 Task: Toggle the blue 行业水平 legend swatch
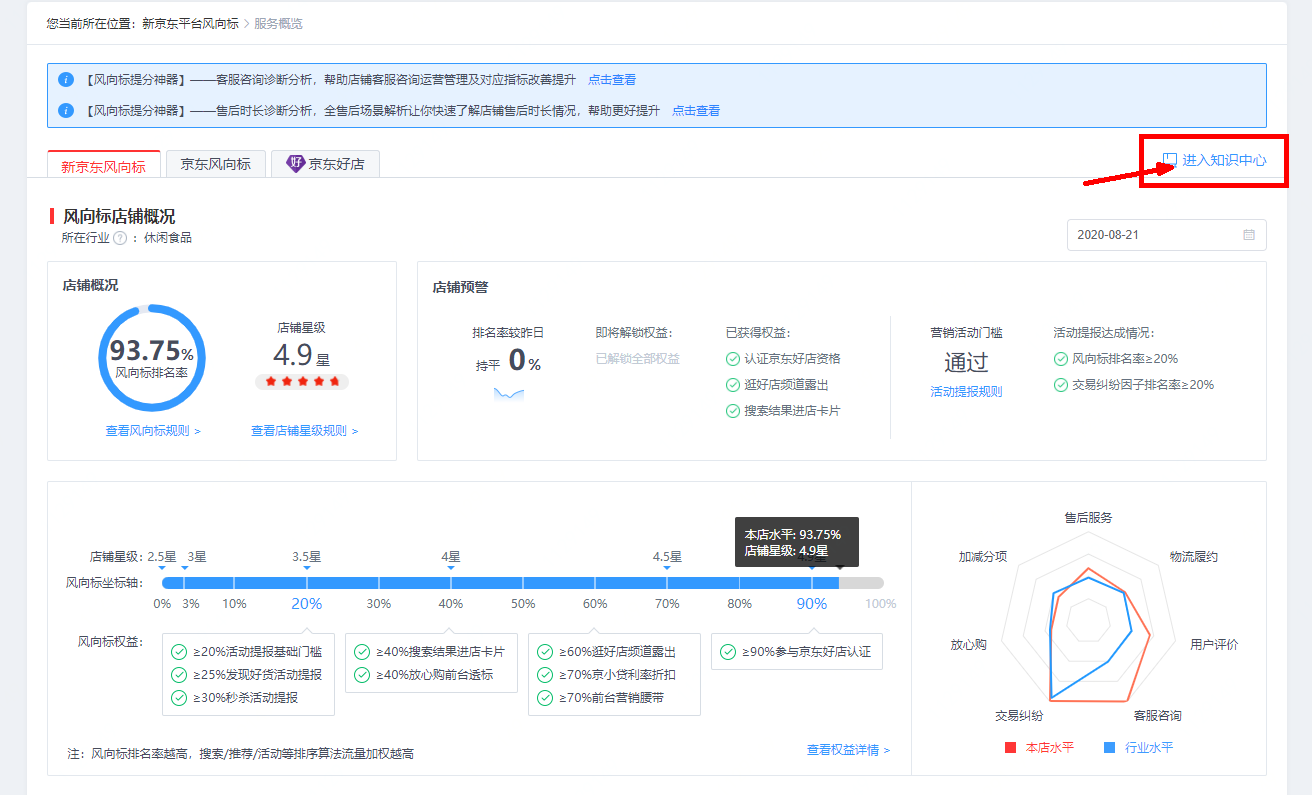tap(1109, 748)
